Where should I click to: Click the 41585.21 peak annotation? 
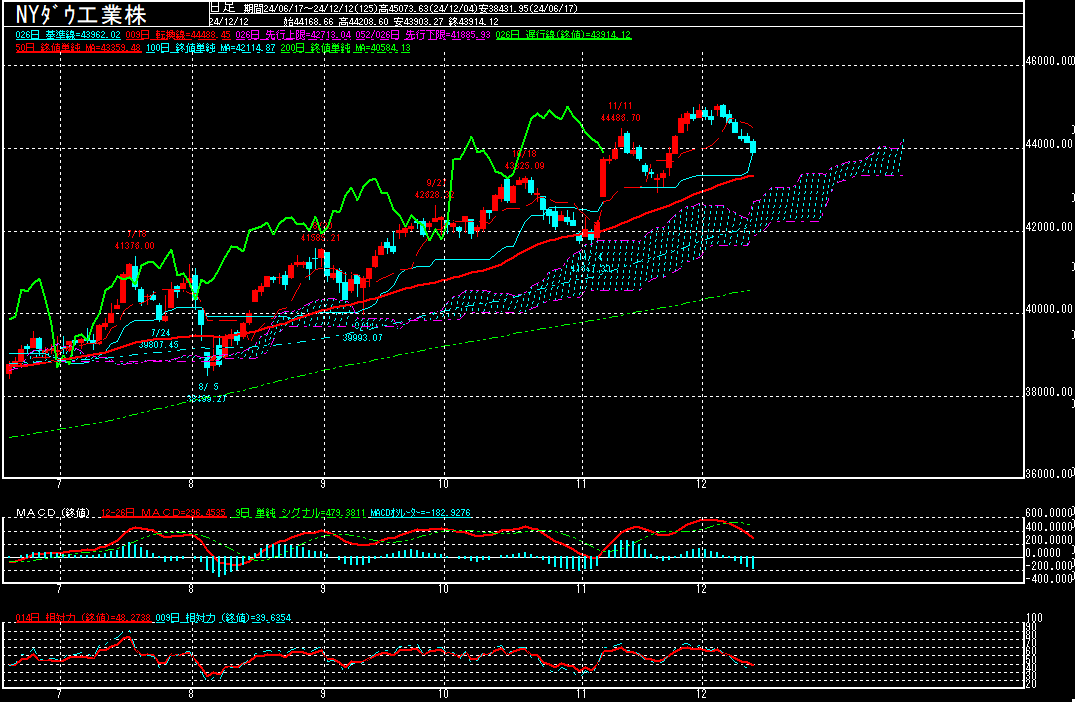[320, 238]
